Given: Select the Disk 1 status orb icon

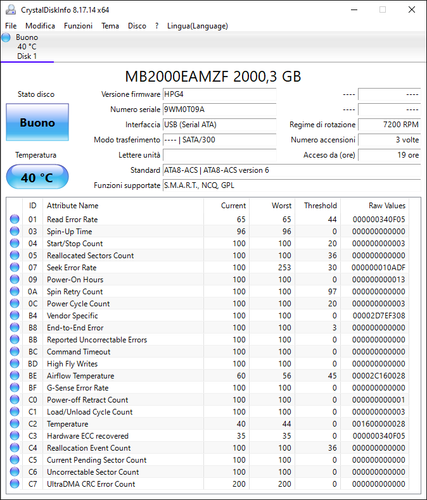Looking at the screenshot, I should 6,38.
